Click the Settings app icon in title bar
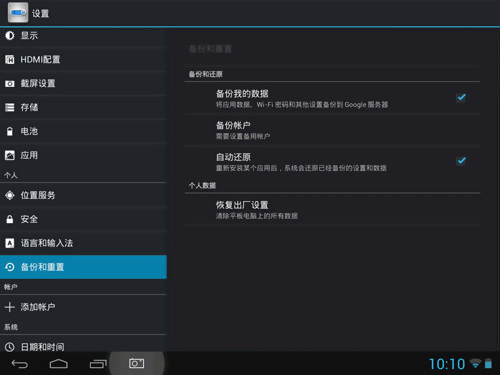The width and height of the screenshot is (500, 375). [18, 12]
